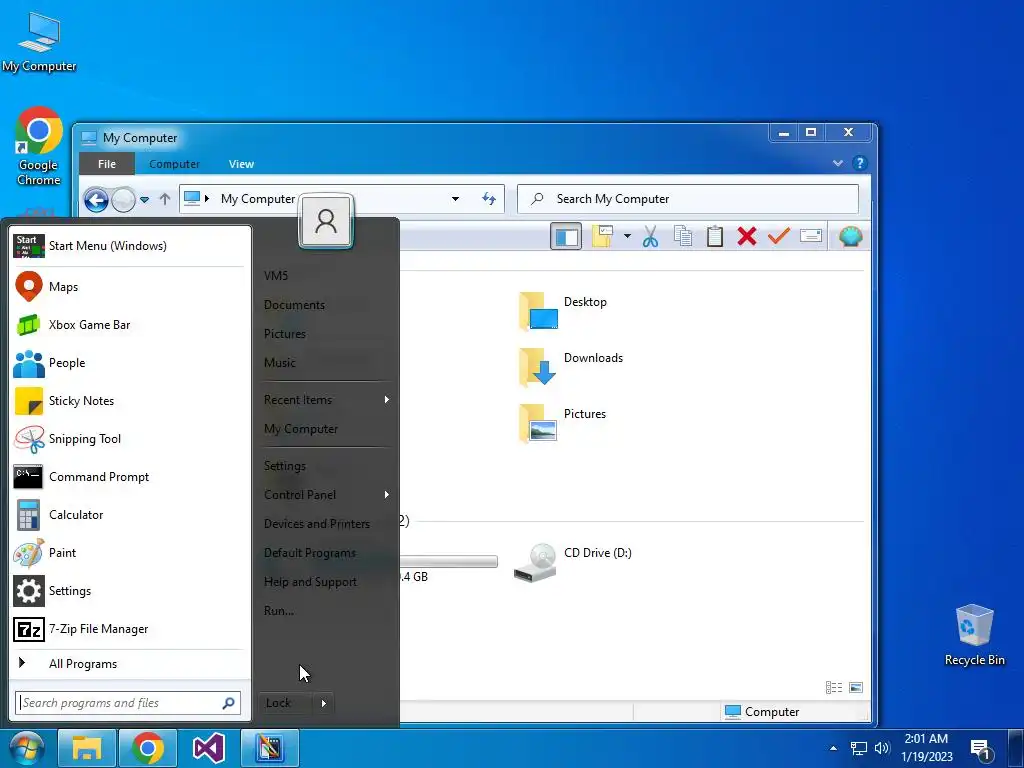Open Maps from the start menu
This screenshot has height=768, width=1024.
click(128, 287)
